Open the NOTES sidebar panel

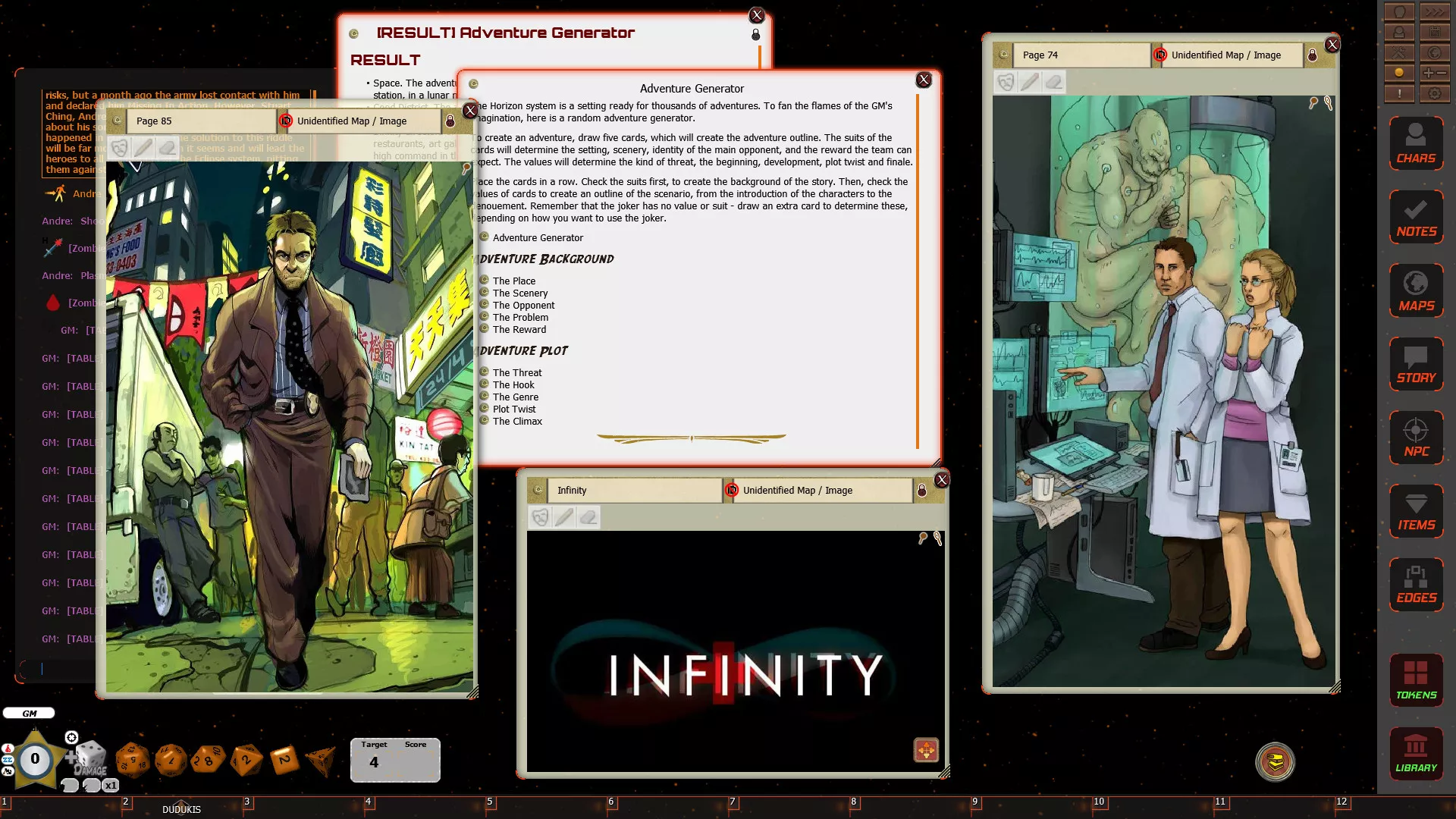[1416, 217]
